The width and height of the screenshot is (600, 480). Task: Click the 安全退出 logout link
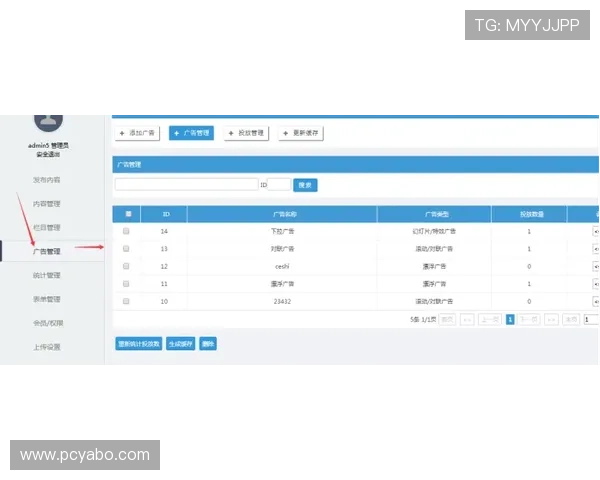(x=47, y=154)
